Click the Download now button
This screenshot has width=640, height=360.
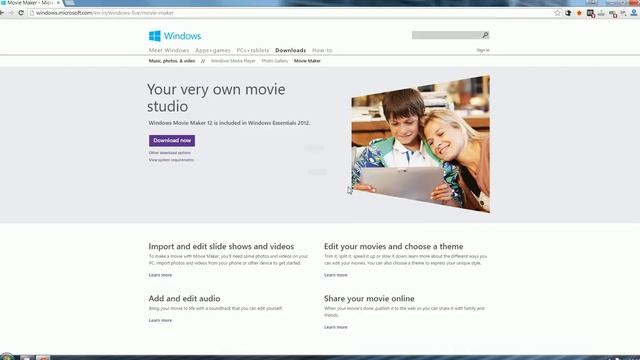click(x=172, y=140)
